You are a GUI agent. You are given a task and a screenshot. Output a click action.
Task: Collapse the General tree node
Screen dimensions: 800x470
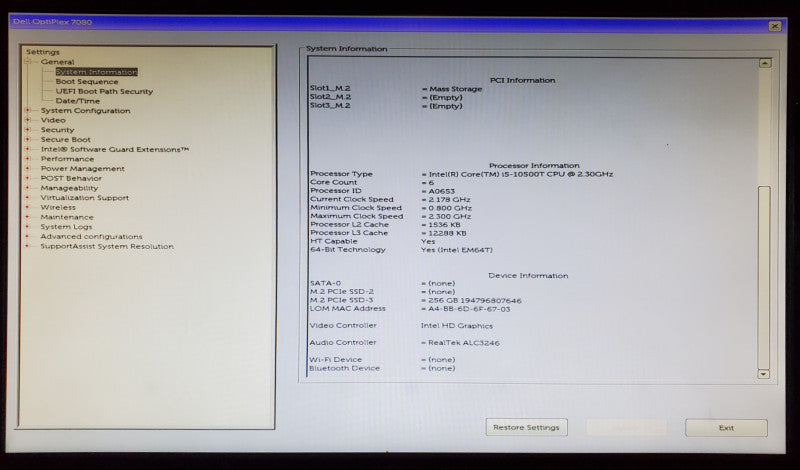[28, 62]
